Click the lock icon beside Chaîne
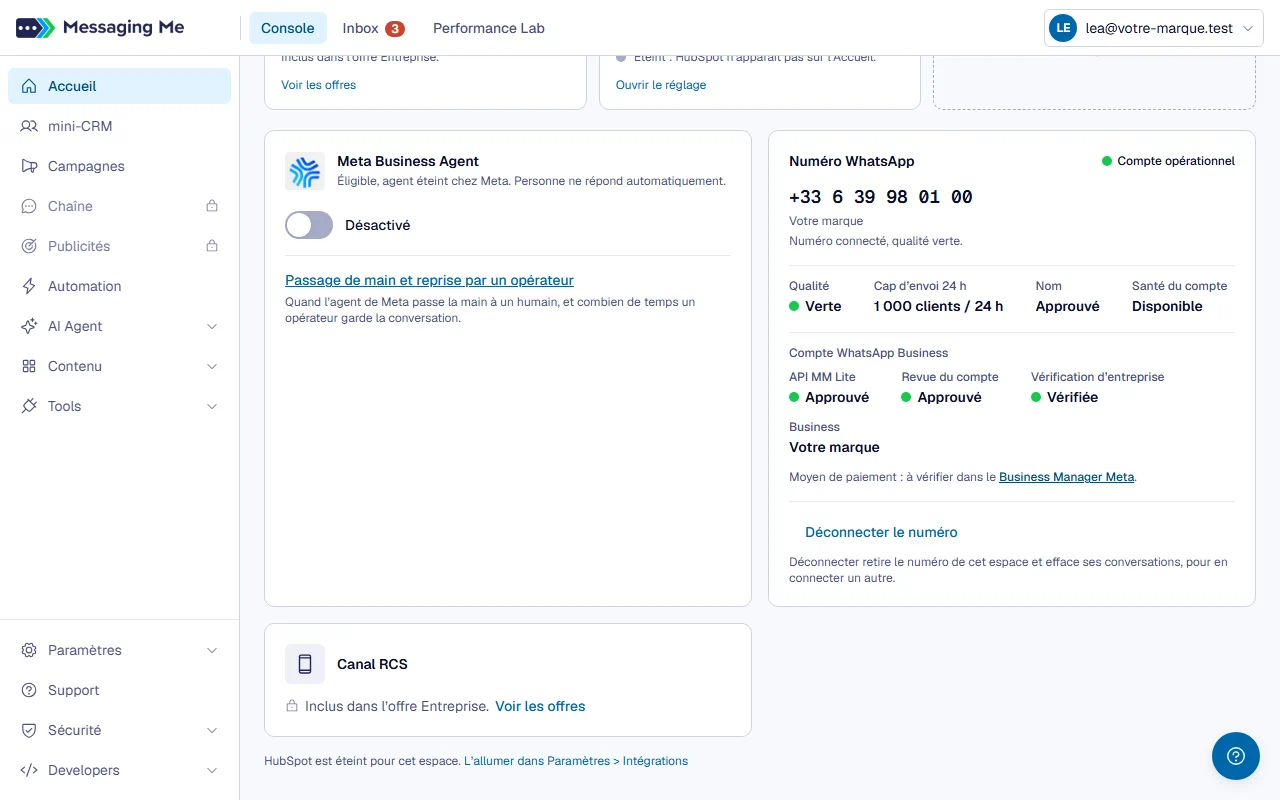 [212, 206]
